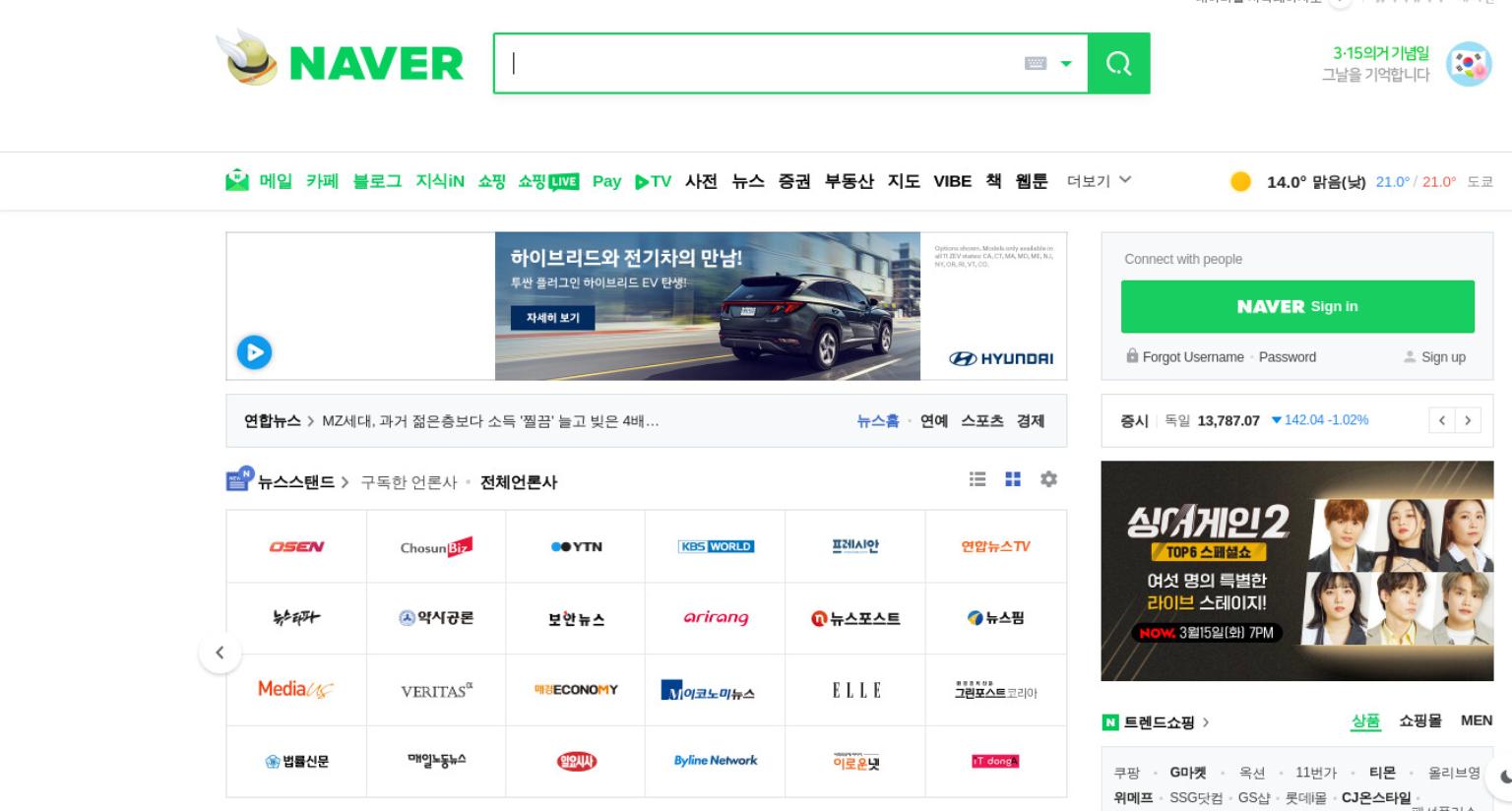Click Forgot Username link
Image resolution: width=1512 pixels, height=811 pixels.
click(1193, 357)
